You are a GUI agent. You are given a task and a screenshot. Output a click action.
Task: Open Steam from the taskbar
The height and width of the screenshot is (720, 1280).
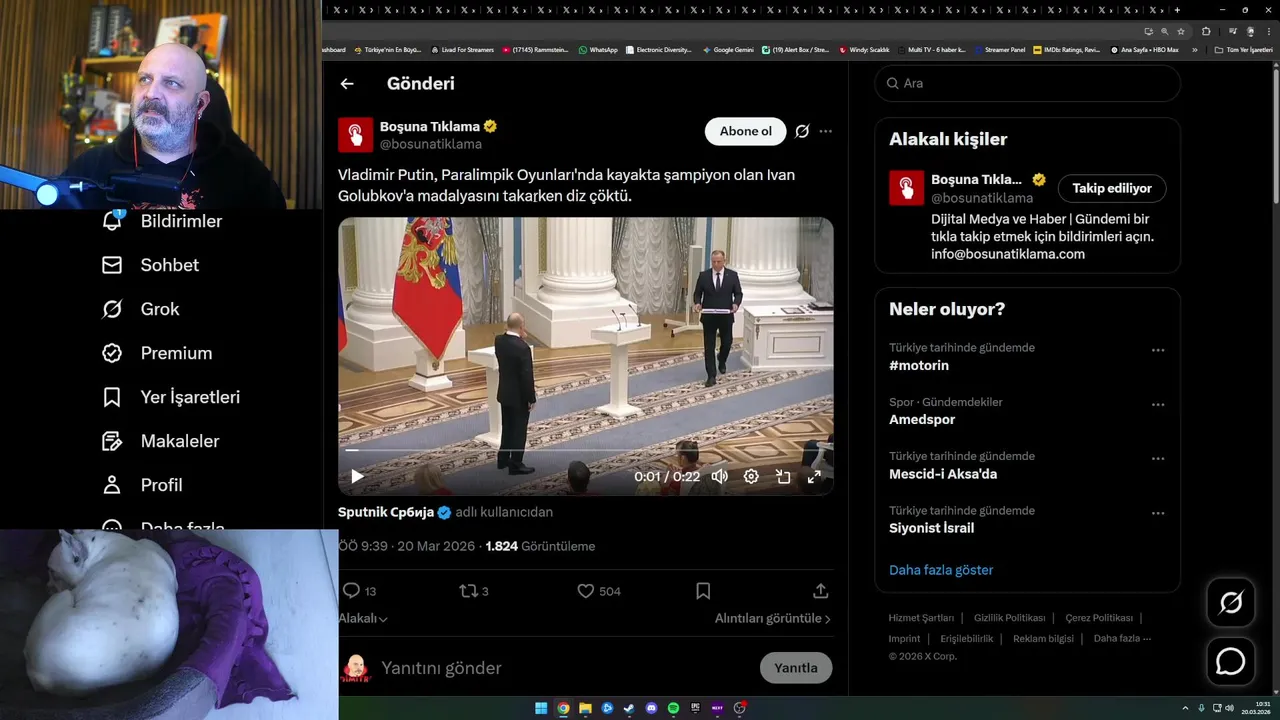(x=629, y=708)
